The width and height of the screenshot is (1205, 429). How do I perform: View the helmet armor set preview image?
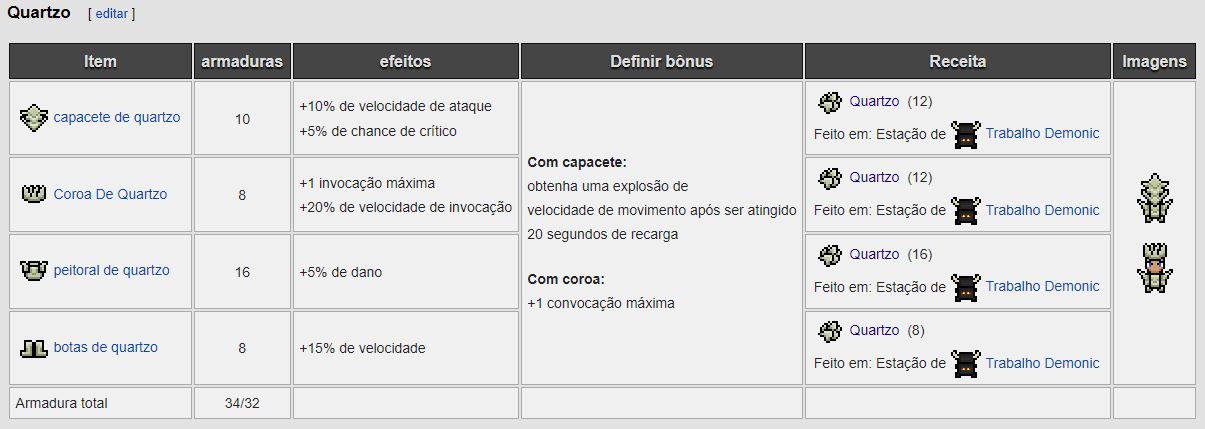[1154, 198]
